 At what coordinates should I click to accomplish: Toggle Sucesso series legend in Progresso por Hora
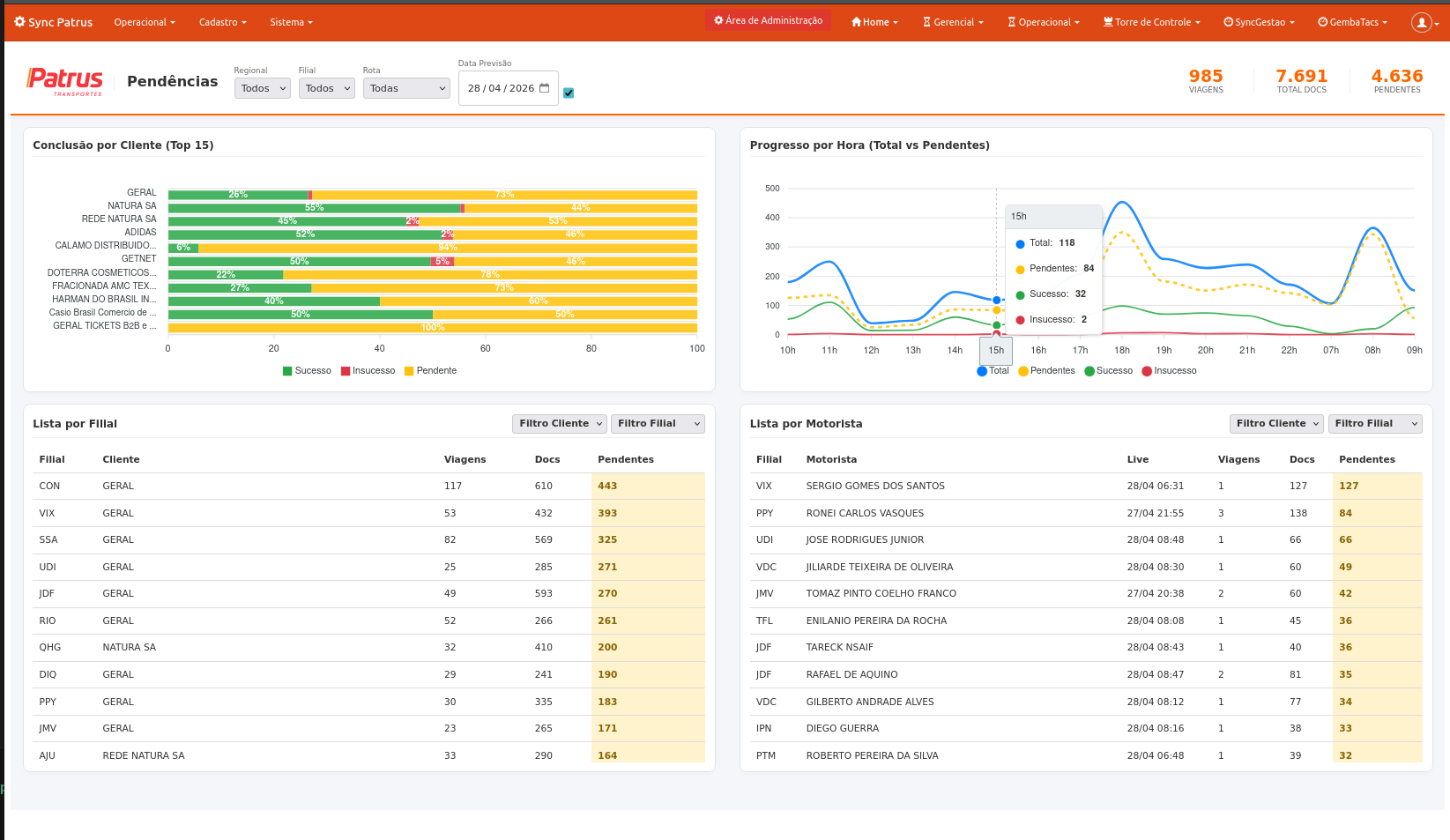(1108, 371)
